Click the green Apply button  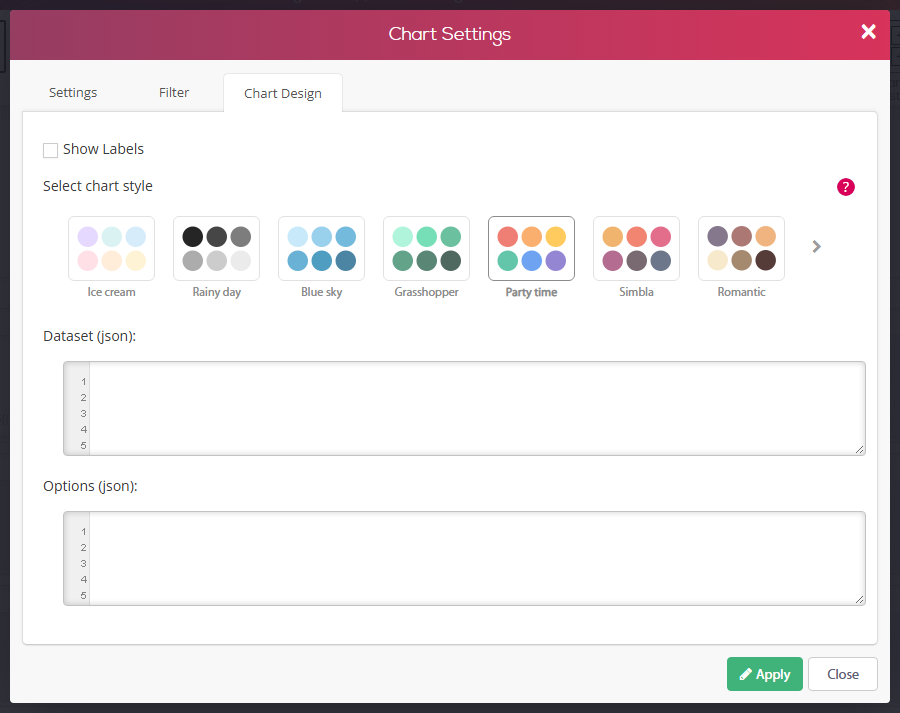tap(765, 674)
